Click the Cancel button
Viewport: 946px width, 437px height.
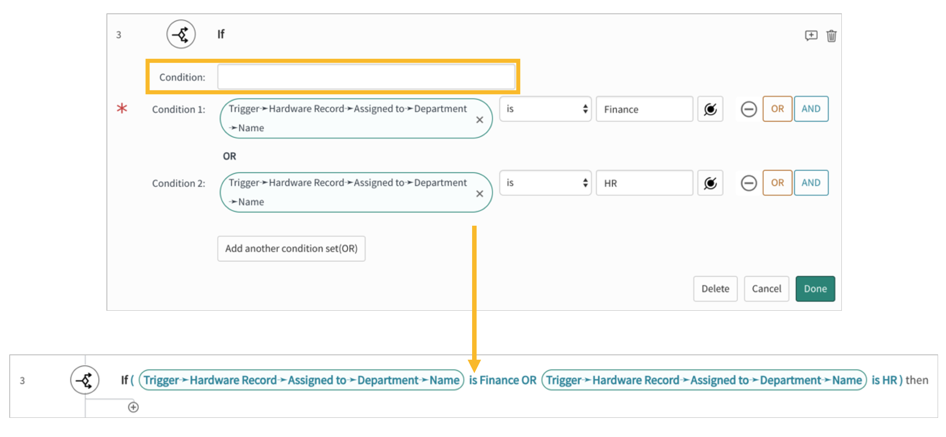coord(766,289)
